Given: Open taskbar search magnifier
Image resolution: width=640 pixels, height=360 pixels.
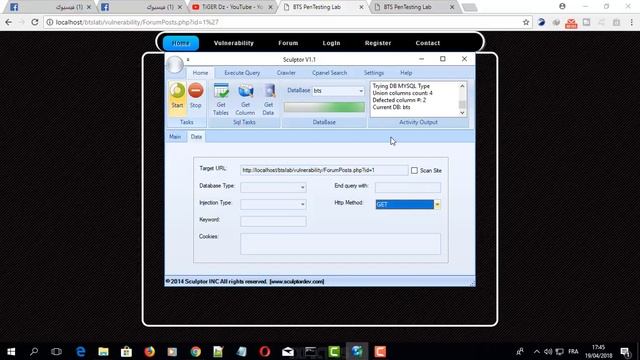Looking at the screenshot, I should pos(34,351).
